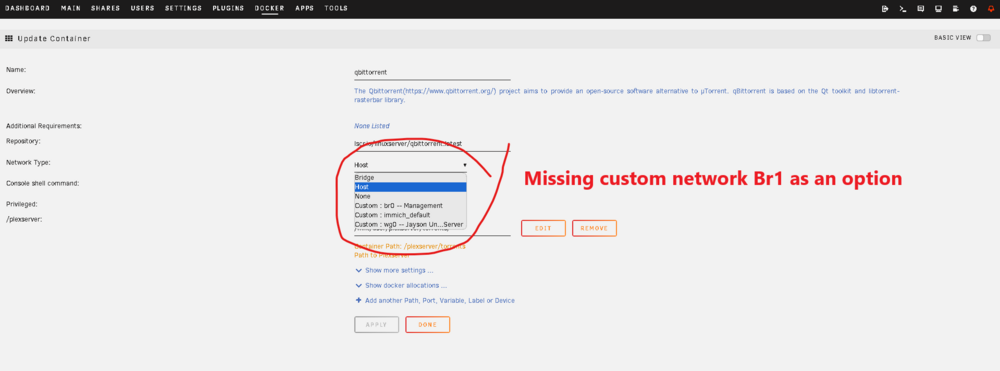Open the Apps page
The image size is (1000, 371).
(304, 8)
